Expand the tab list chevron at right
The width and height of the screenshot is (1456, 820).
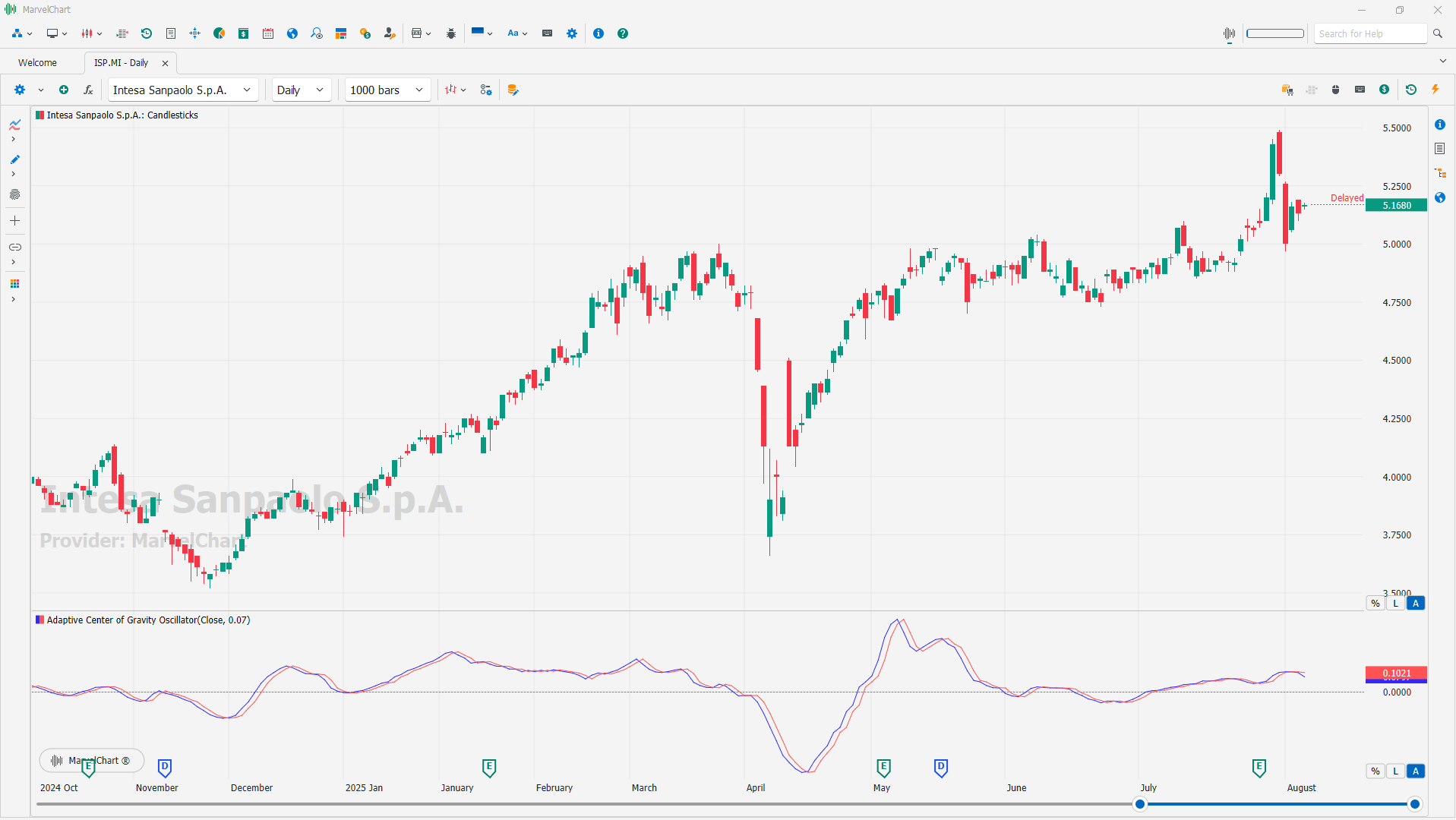click(1442, 61)
